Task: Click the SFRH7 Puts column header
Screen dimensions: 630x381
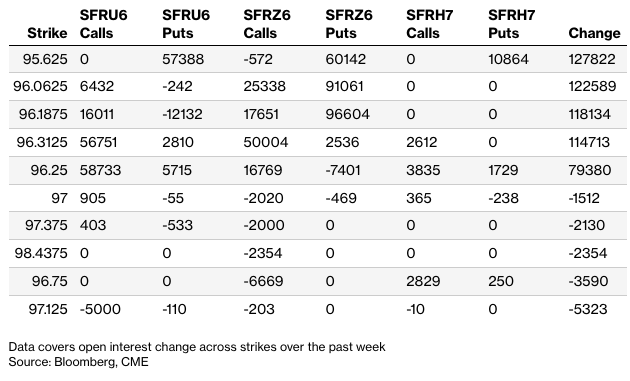Action: coord(511,24)
